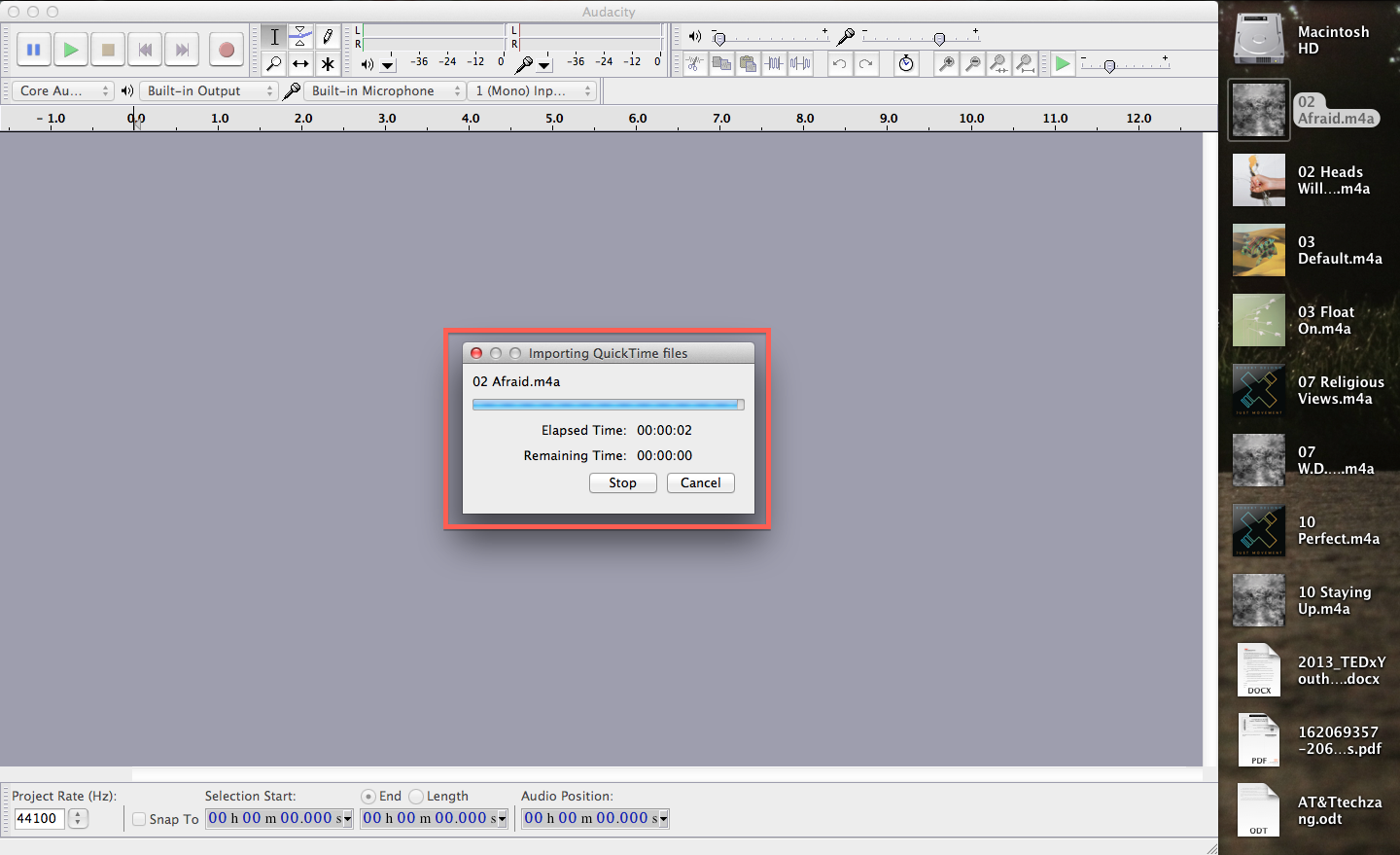Click the Stop button in import dialog
Screen dimensions: 1400x855
pos(623,483)
